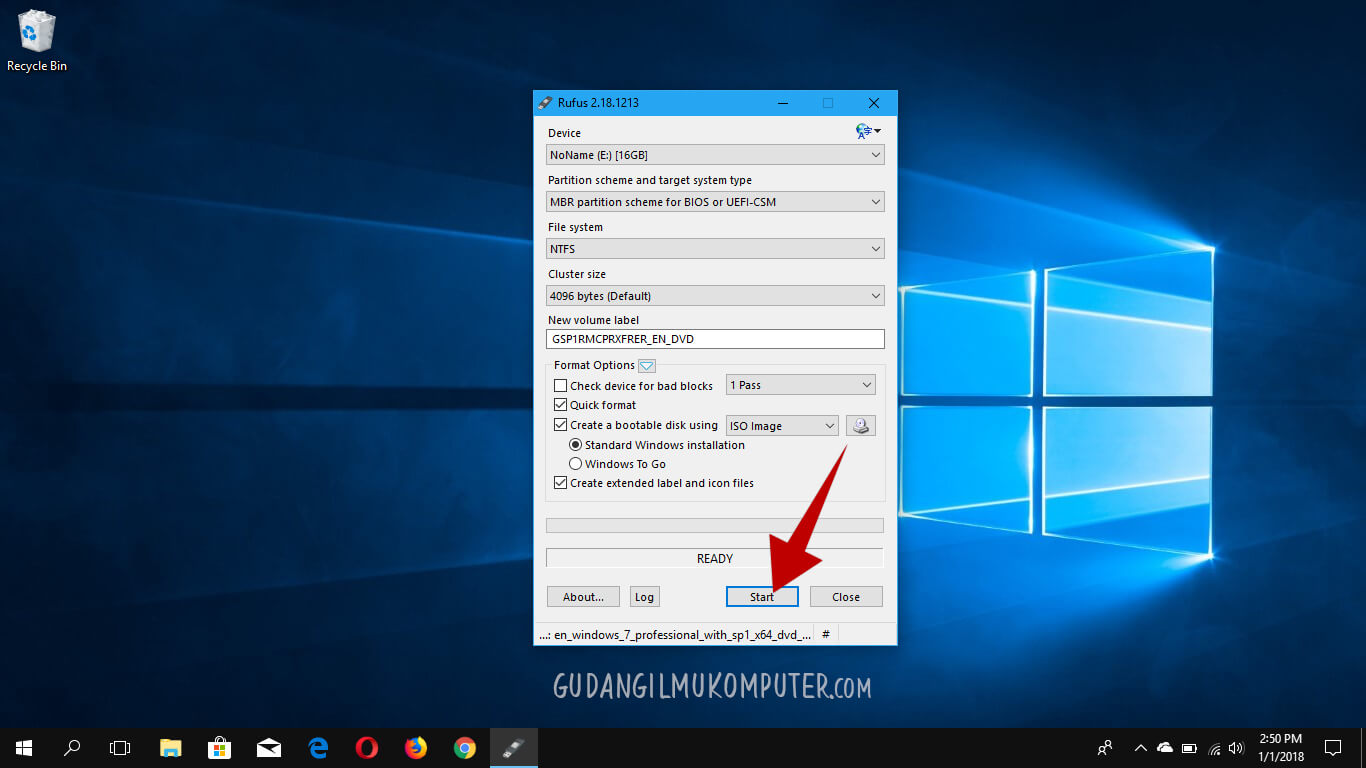Click the New volume label field
The width and height of the screenshot is (1366, 768).
click(x=716, y=339)
